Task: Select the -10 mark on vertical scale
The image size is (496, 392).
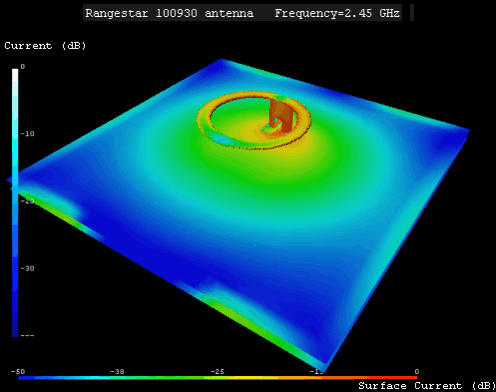Action: pos(27,134)
